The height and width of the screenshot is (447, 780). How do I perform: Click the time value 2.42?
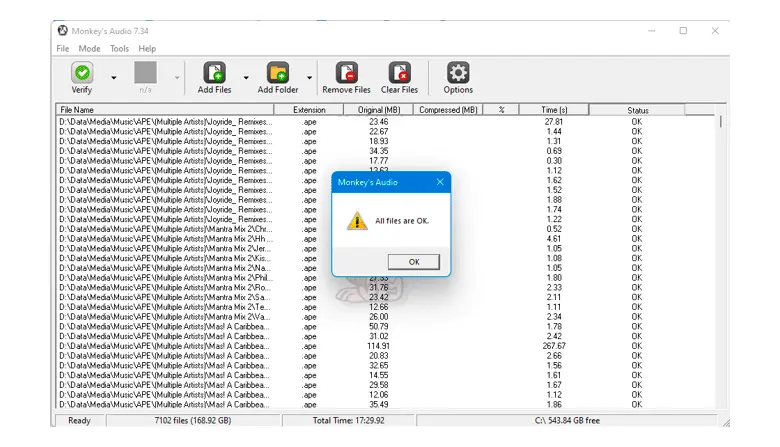[x=554, y=336]
